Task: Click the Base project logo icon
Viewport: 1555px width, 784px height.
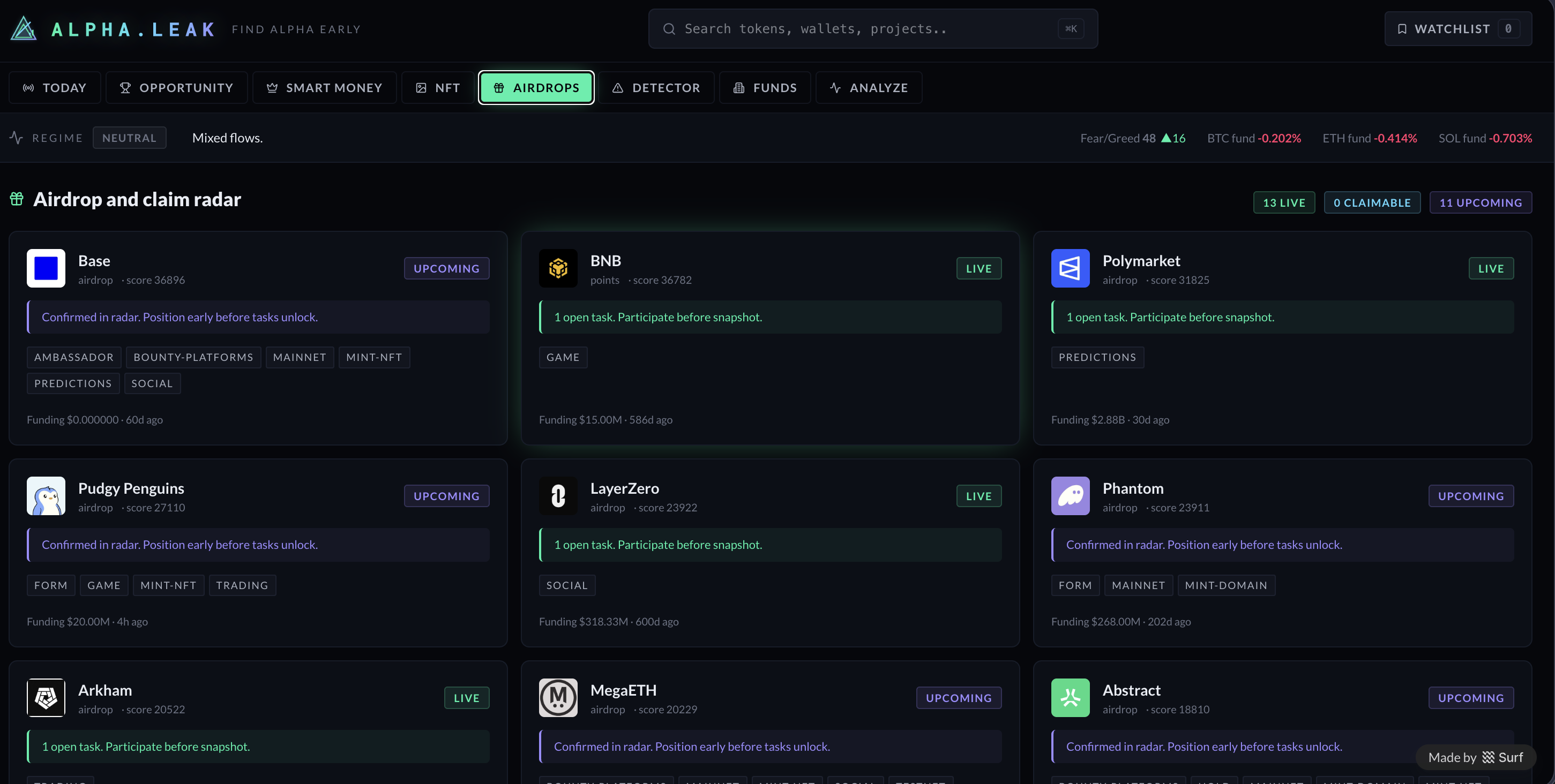Action: (x=46, y=268)
